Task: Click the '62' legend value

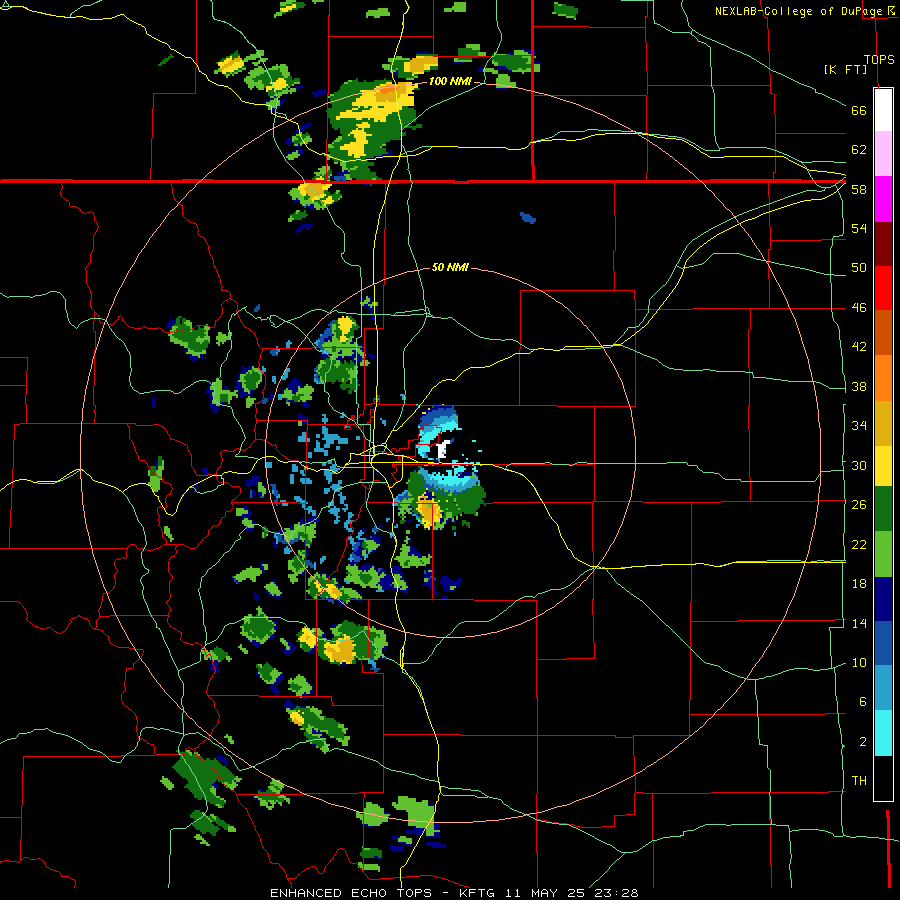Action: click(x=859, y=150)
